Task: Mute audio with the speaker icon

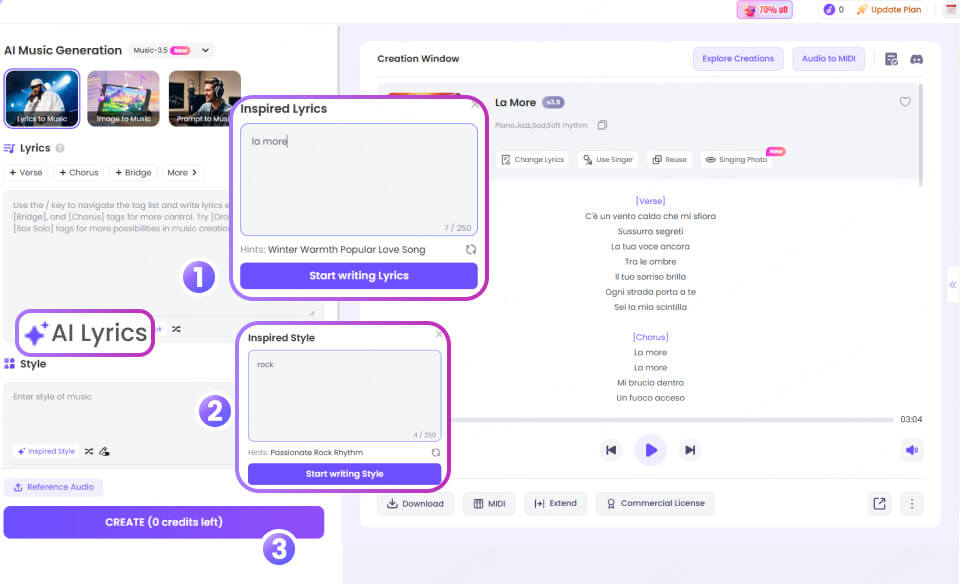Action: pyautogui.click(x=911, y=450)
